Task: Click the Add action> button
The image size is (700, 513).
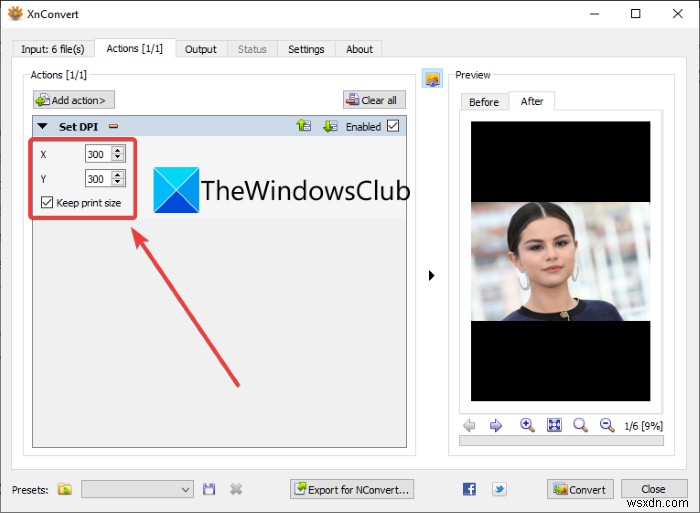Action: [74, 100]
